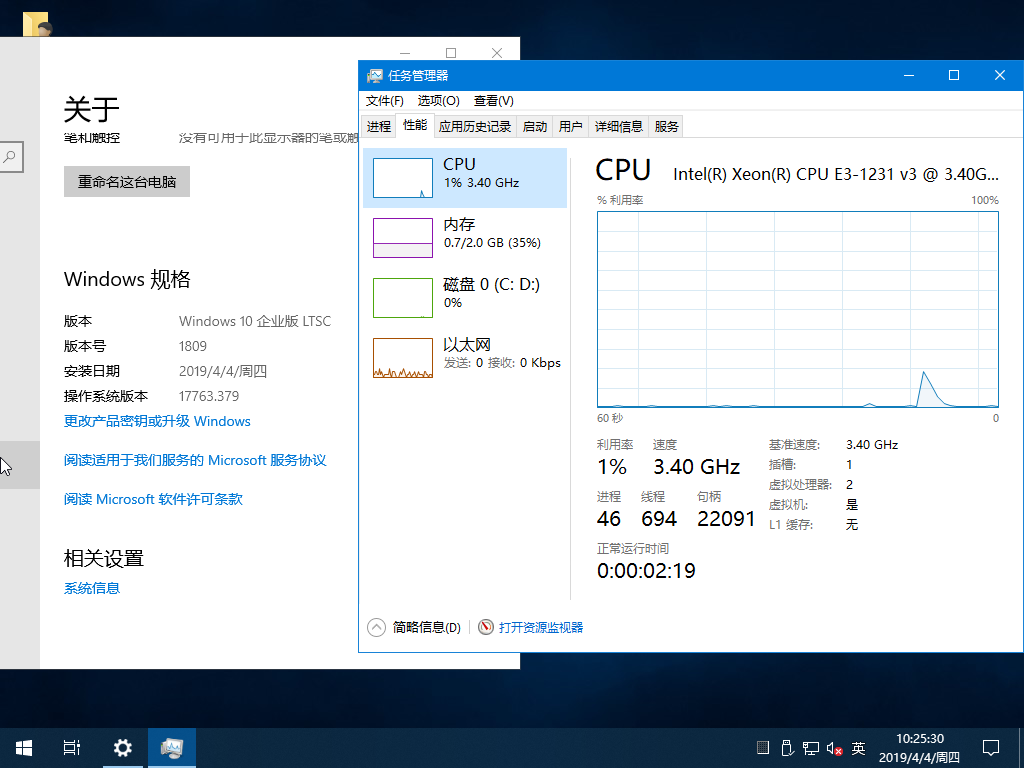Click the uptime value 0:00:02:19
The width and height of the screenshot is (1024, 768).
point(646,571)
